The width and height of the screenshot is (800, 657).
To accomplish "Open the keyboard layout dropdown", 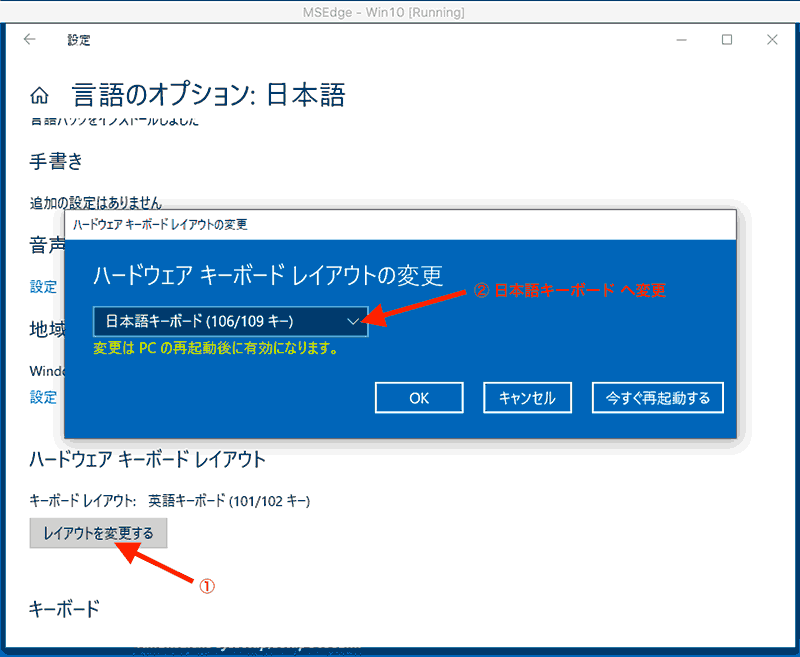I will point(230,323).
